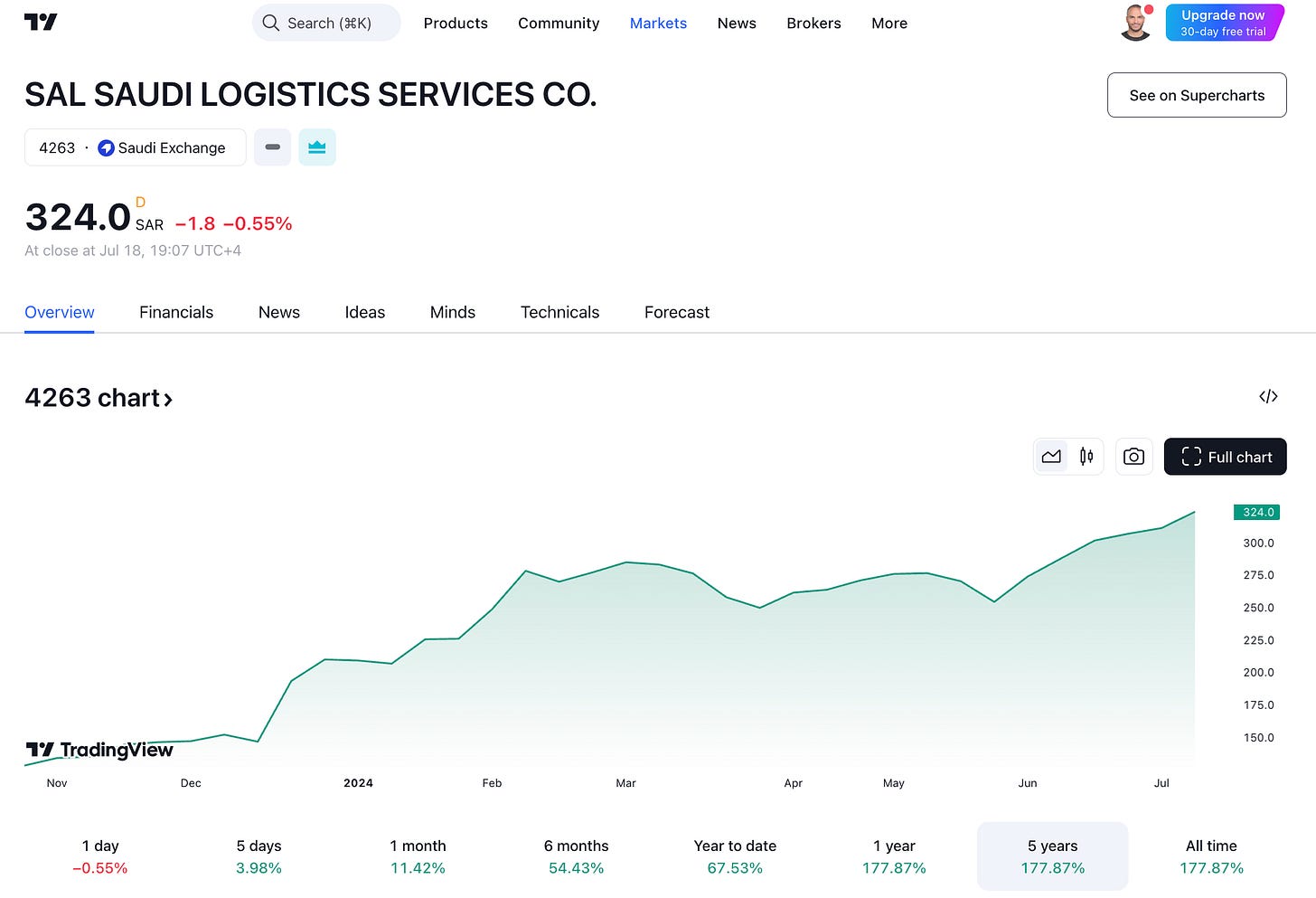Switch to the News tab below price
The width and height of the screenshot is (1316, 898).
(279, 312)
